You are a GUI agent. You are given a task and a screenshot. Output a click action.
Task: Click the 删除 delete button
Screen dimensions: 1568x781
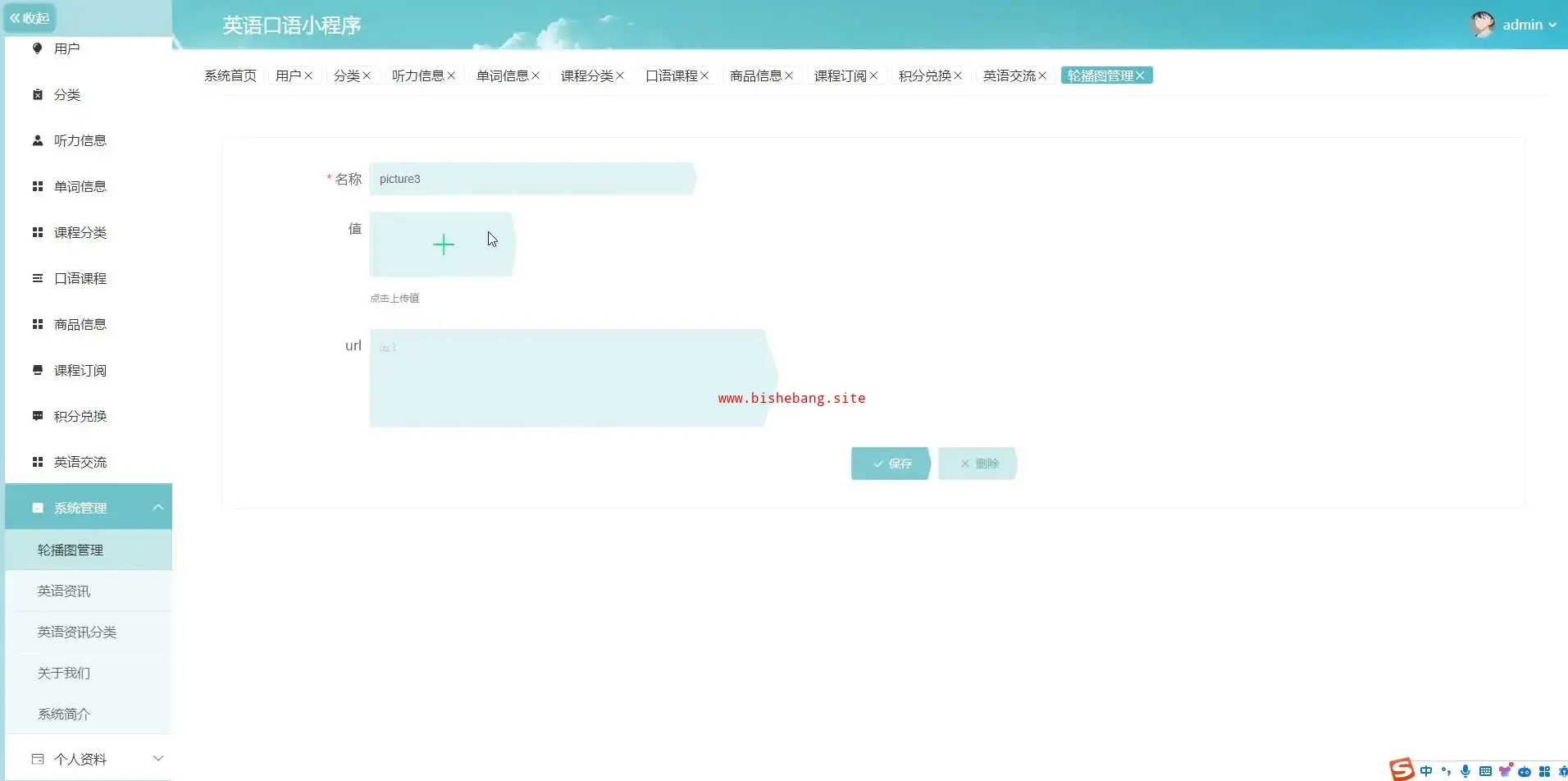(x=978, y=464)
